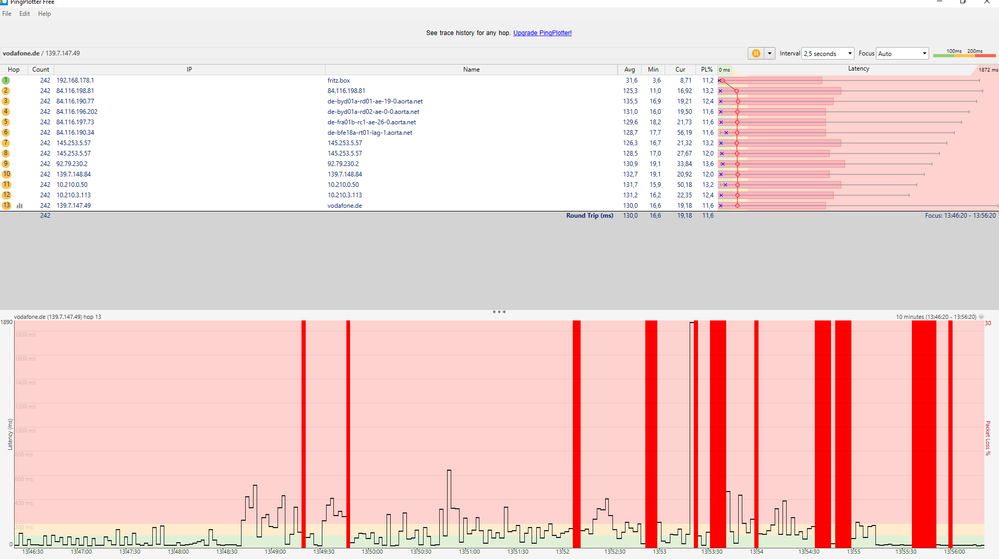Open the Focus Auto dropdown

[x=902, y=54]
